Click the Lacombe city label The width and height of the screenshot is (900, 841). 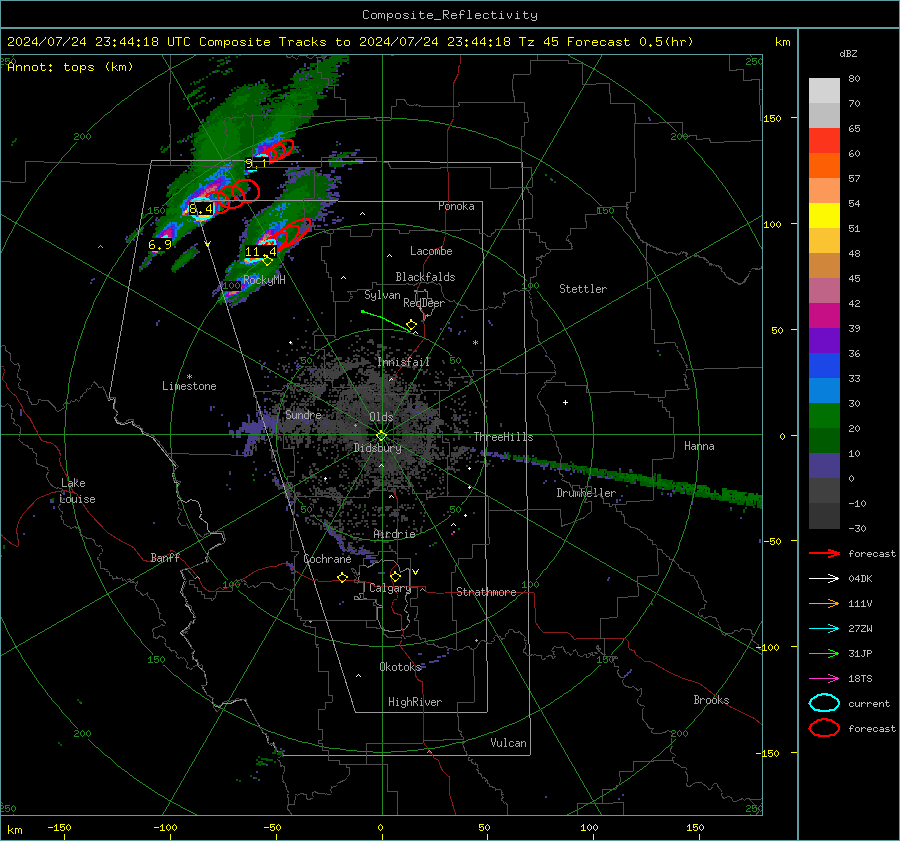click(x=431, y=251)
